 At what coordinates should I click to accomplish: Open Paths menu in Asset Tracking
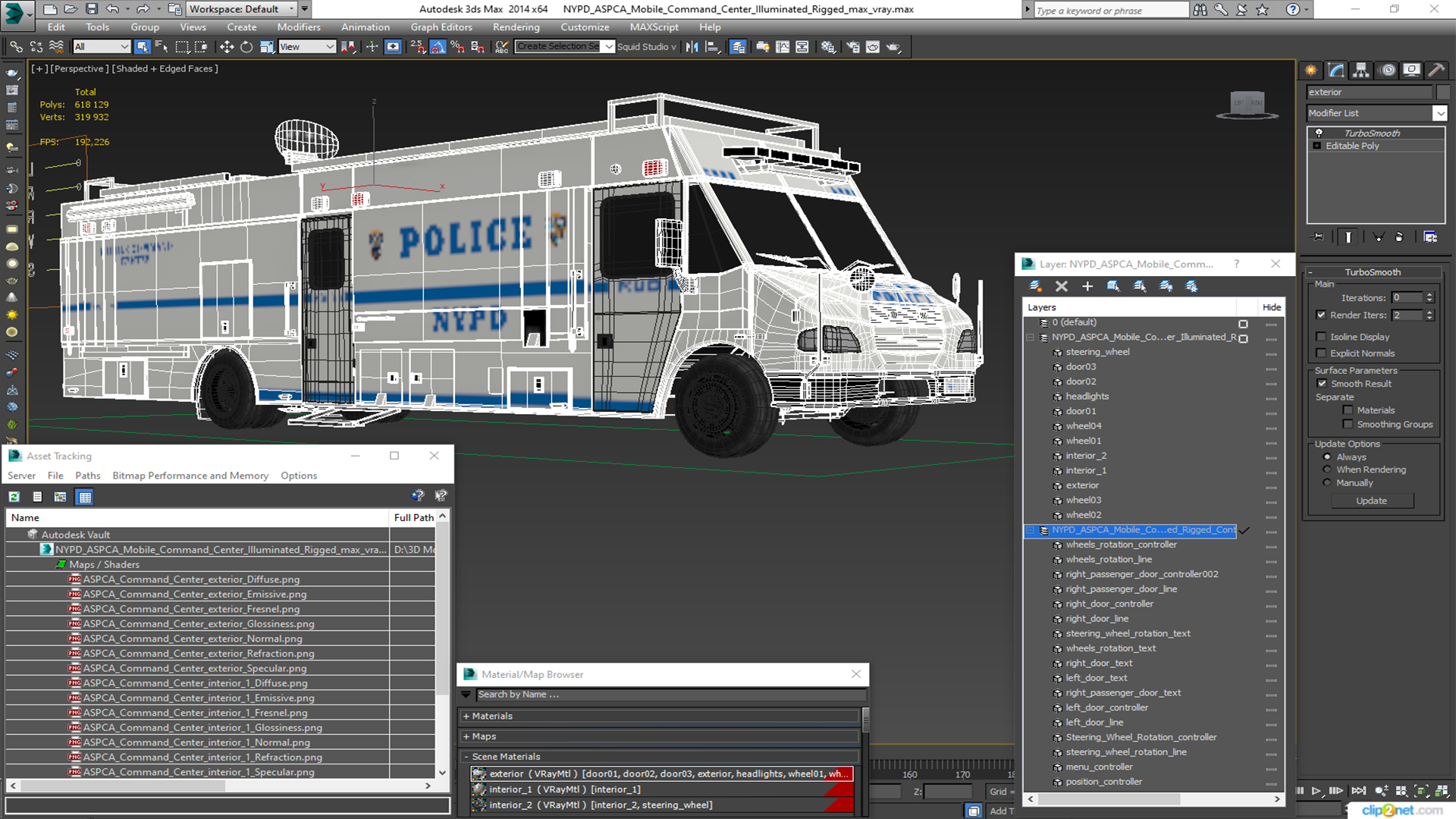[x=88, y=475]
